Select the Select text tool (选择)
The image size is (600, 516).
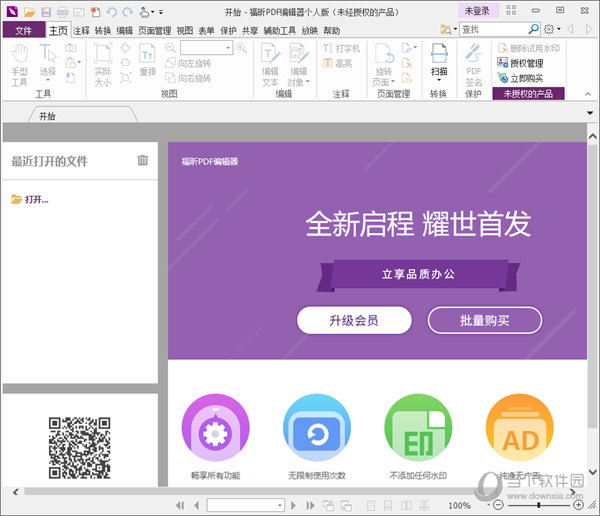[47, 63]
